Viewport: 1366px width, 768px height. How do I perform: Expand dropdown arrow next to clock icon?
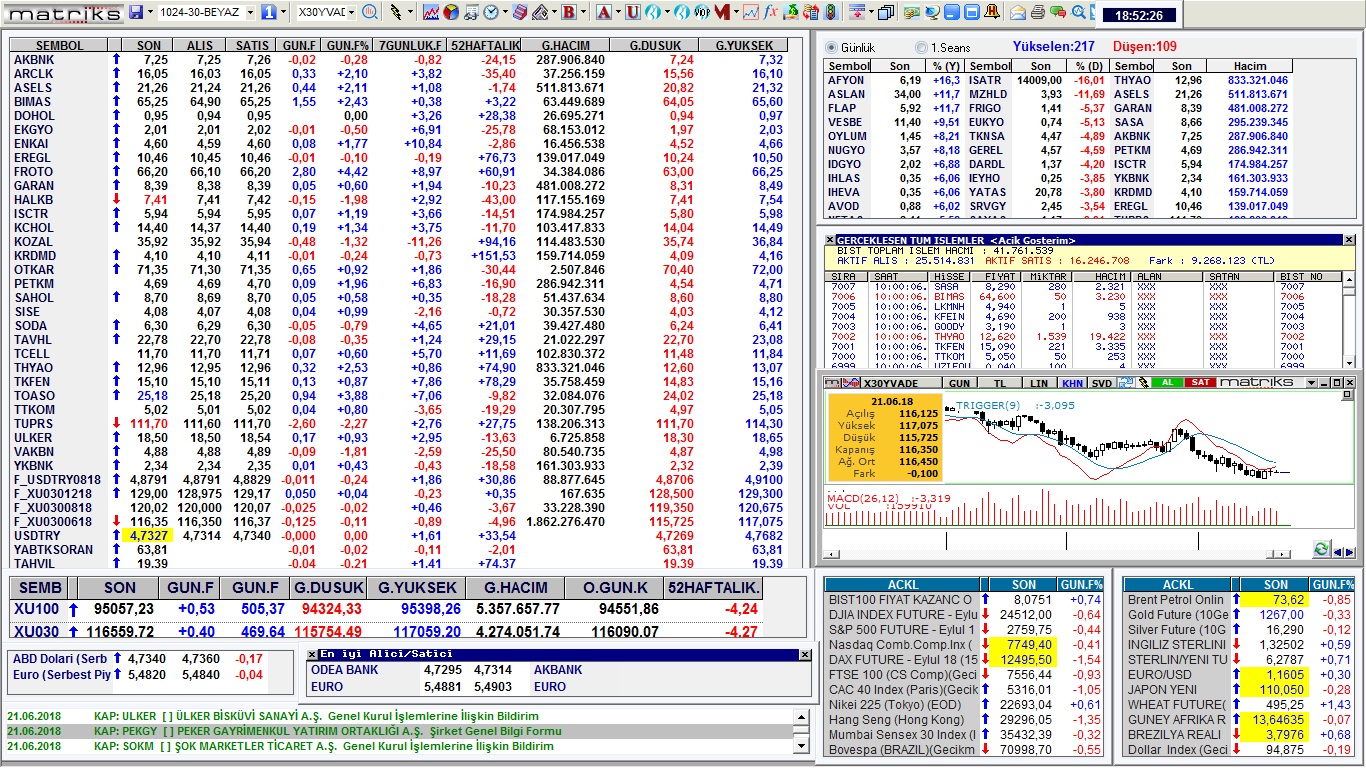pos(505,12)
